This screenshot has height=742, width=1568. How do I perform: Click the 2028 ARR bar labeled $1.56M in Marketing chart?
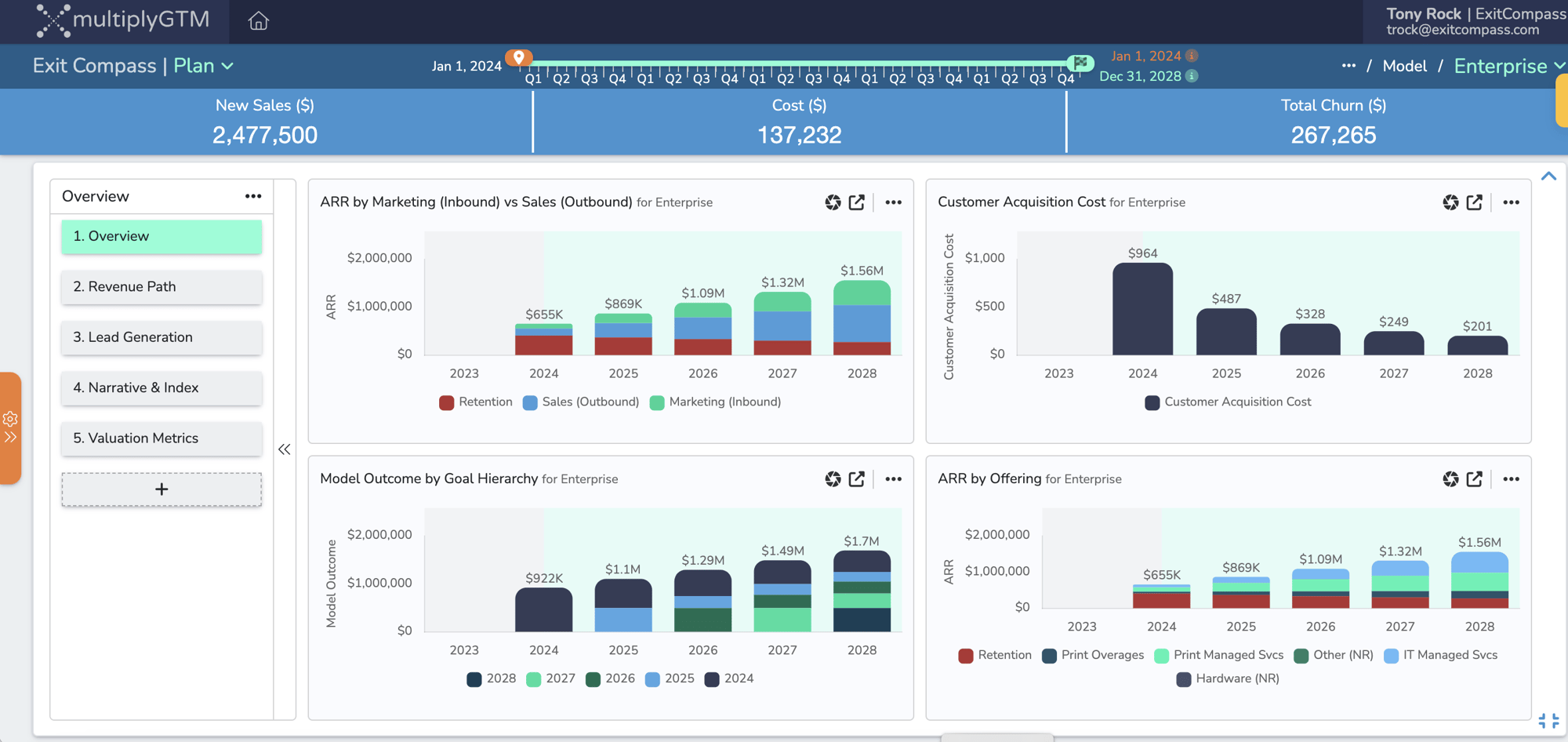click(862, 318)
